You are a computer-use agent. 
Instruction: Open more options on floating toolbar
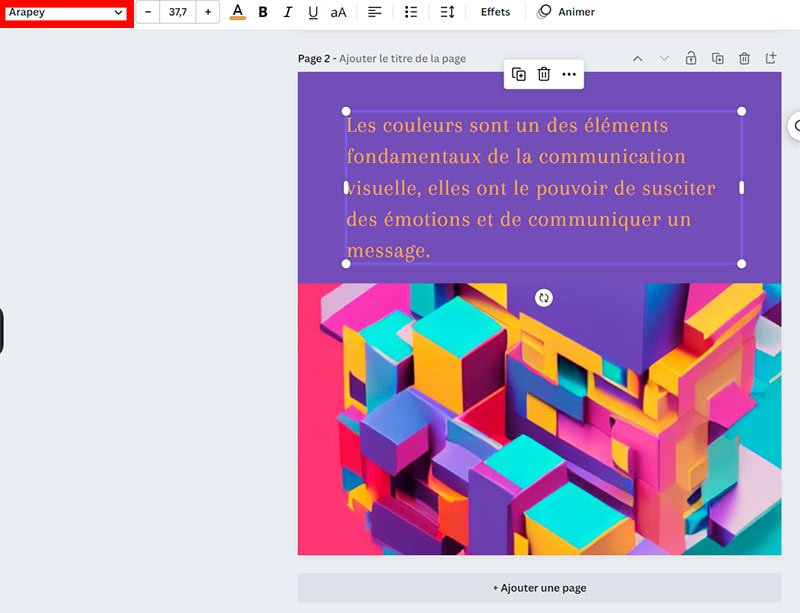pos(569,74)
